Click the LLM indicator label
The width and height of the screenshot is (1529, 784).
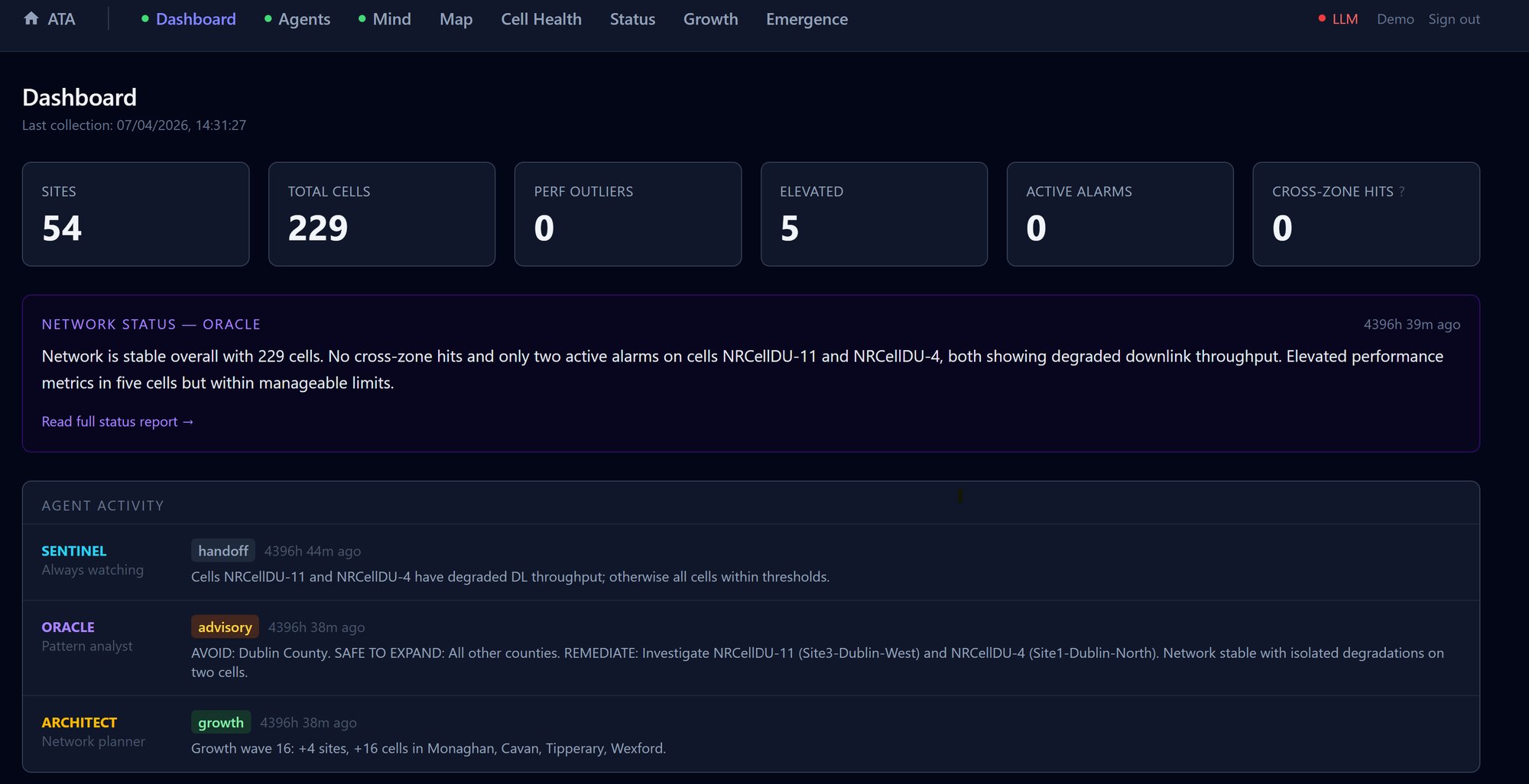tap(1345, 19)
